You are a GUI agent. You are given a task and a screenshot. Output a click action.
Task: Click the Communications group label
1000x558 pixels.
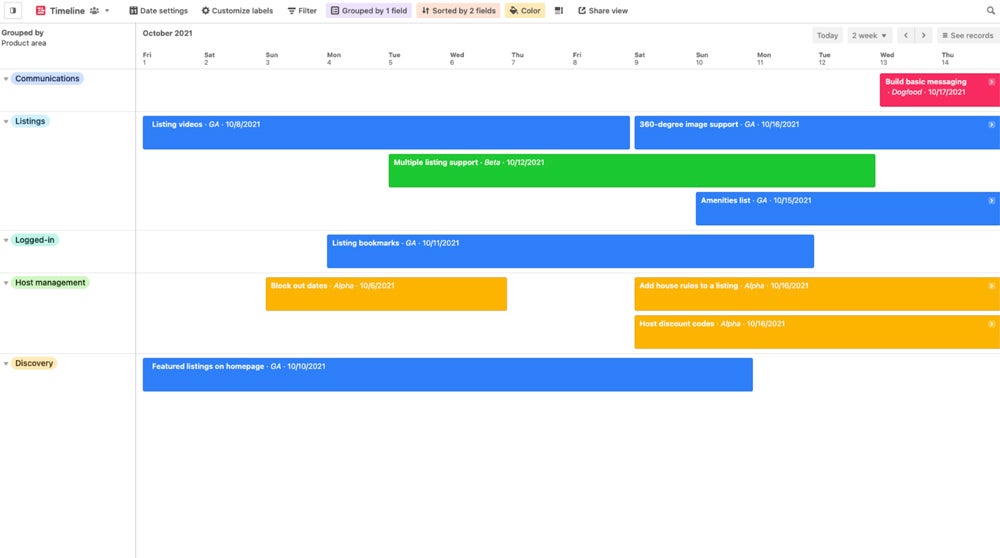47,78
